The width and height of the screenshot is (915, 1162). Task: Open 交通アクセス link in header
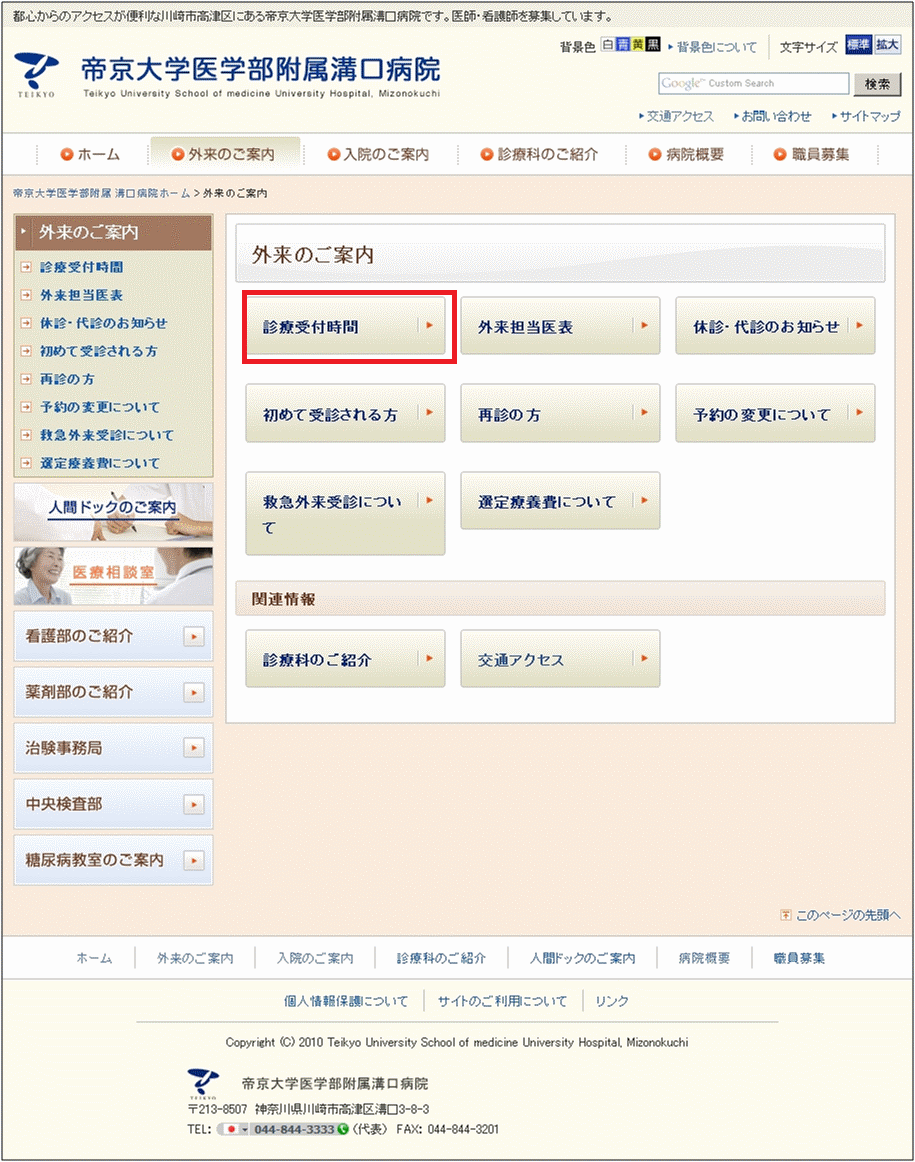pos(680,116)
